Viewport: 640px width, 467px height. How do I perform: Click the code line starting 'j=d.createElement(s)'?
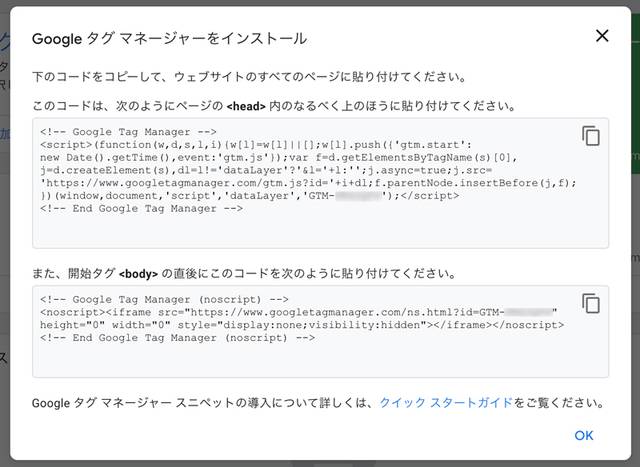coord(266,170)
